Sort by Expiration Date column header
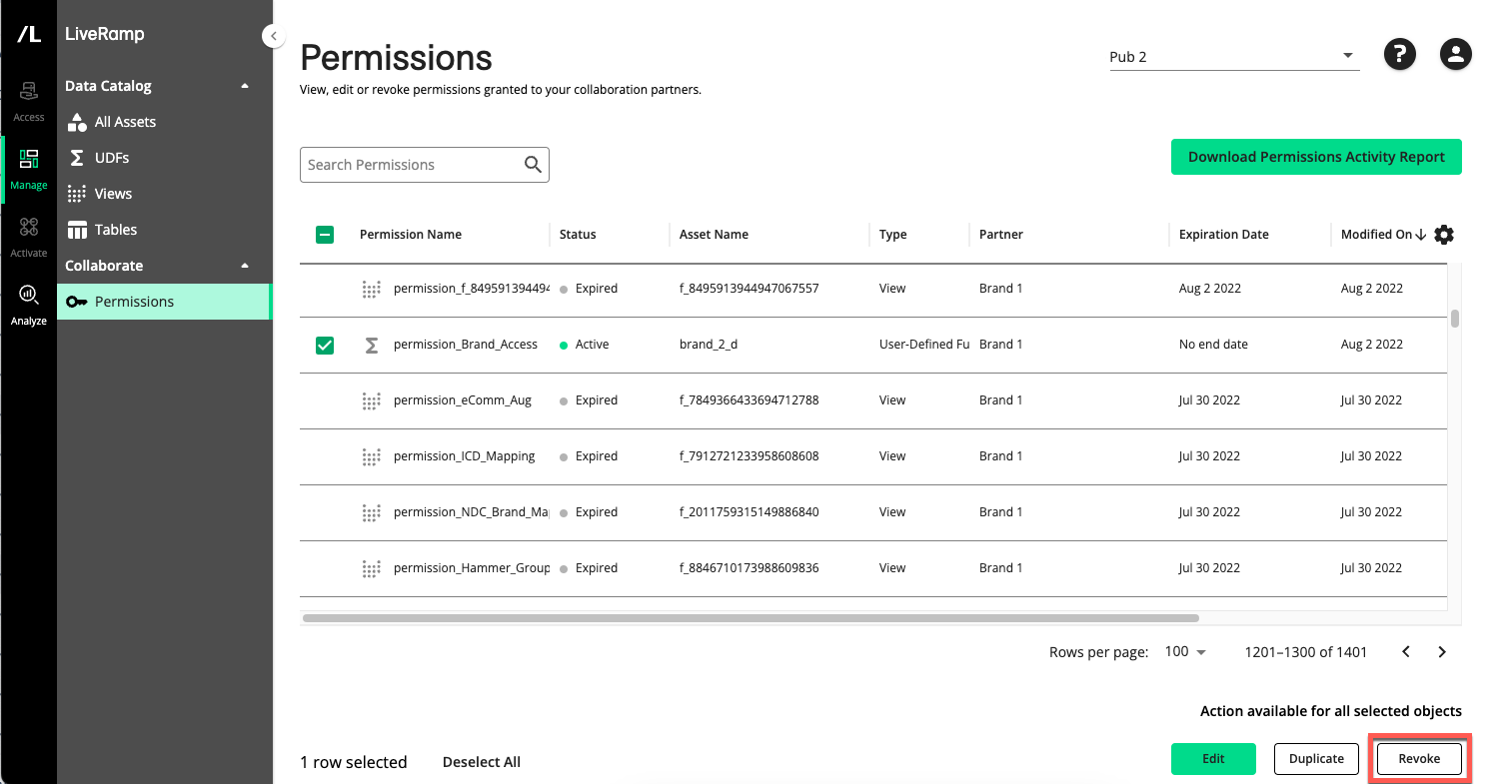1512x784 pixels. 1224,235
